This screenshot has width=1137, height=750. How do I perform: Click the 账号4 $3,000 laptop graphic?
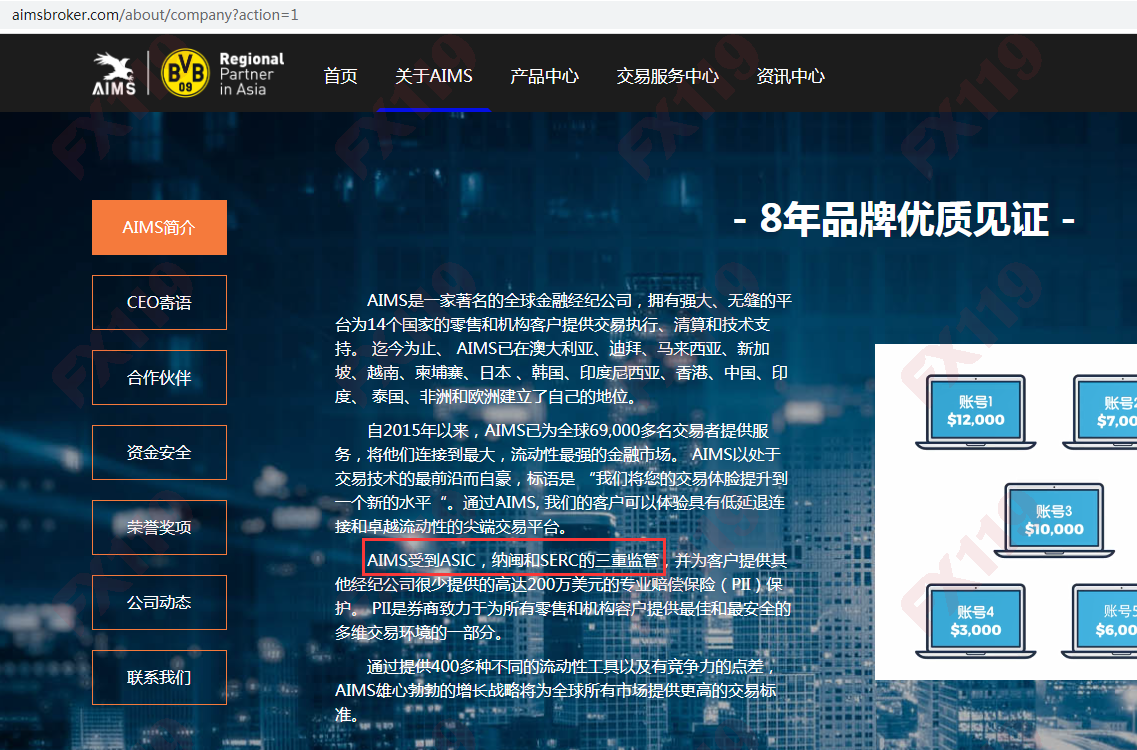[x=975, y=622]
